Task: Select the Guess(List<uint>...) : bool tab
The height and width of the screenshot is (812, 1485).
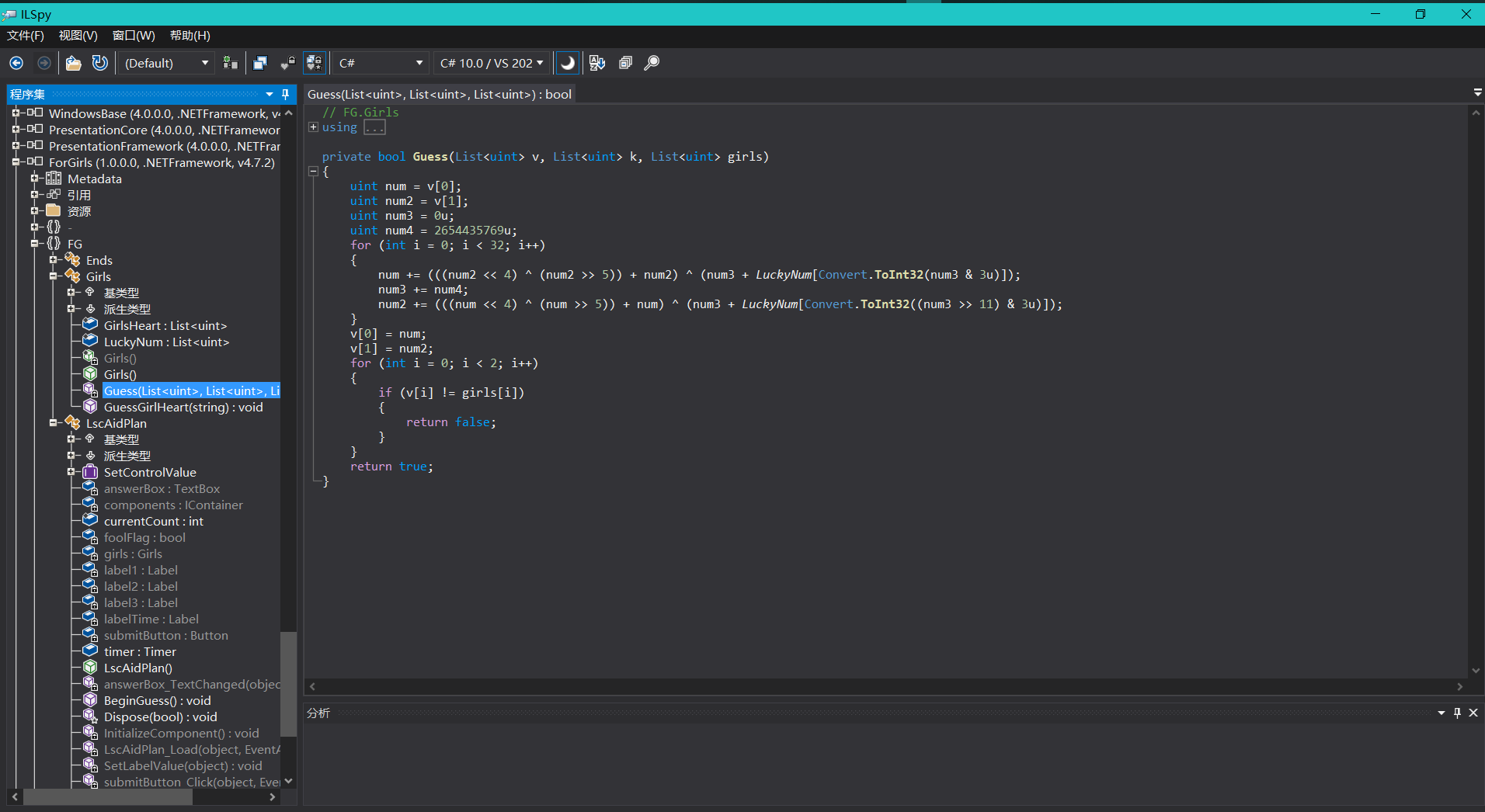Action: click(440, 94)
